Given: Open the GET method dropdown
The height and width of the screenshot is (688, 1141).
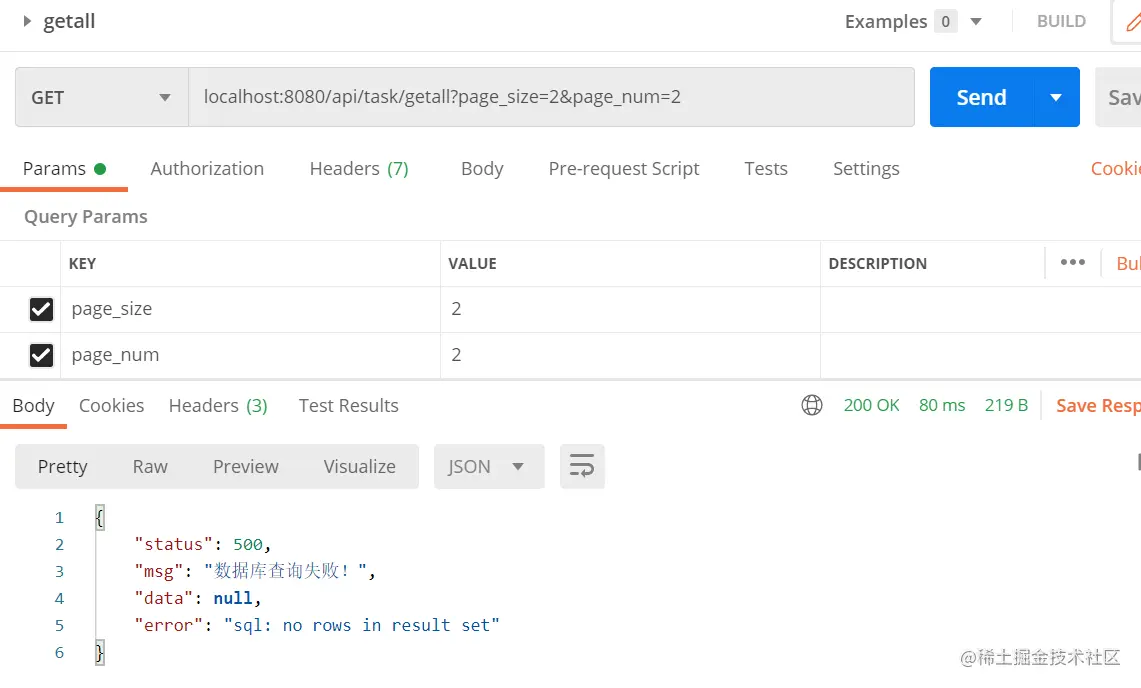Looking at the screenshot, I should (x=101, y=97).
